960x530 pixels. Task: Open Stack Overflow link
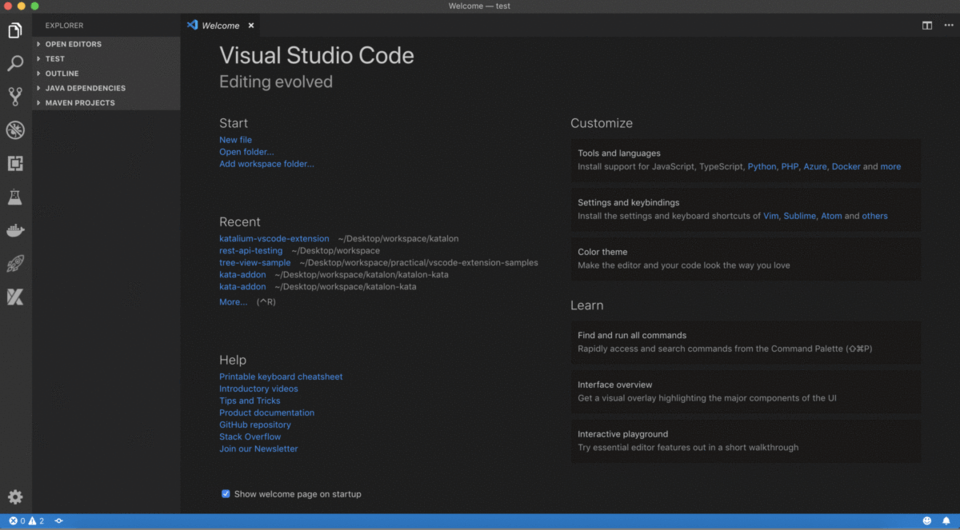pos(250,437)
